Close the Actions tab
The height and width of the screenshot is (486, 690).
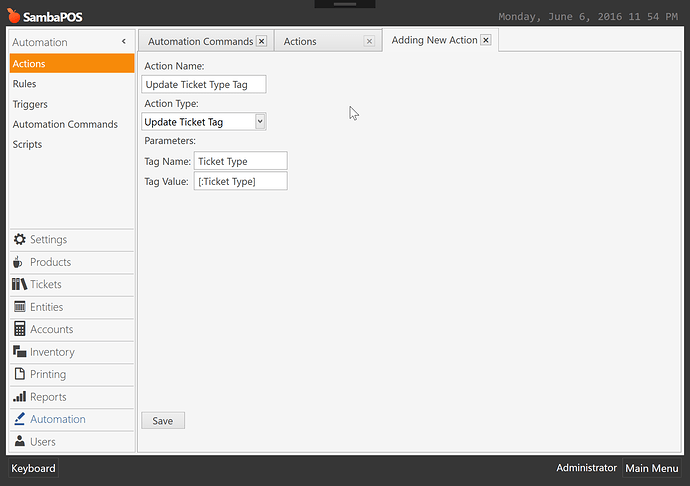click(x=369, y=41)
